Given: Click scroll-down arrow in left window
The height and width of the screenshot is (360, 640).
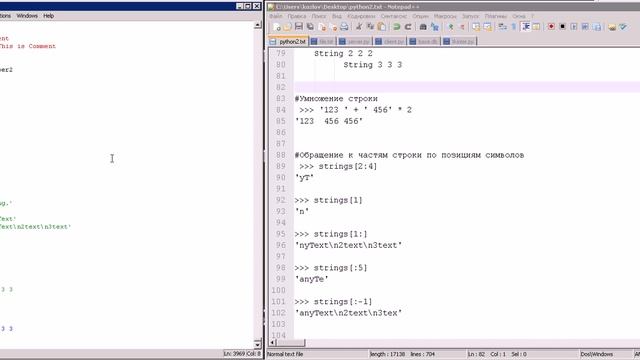Looking at the screenshot, I should (258, 344).
